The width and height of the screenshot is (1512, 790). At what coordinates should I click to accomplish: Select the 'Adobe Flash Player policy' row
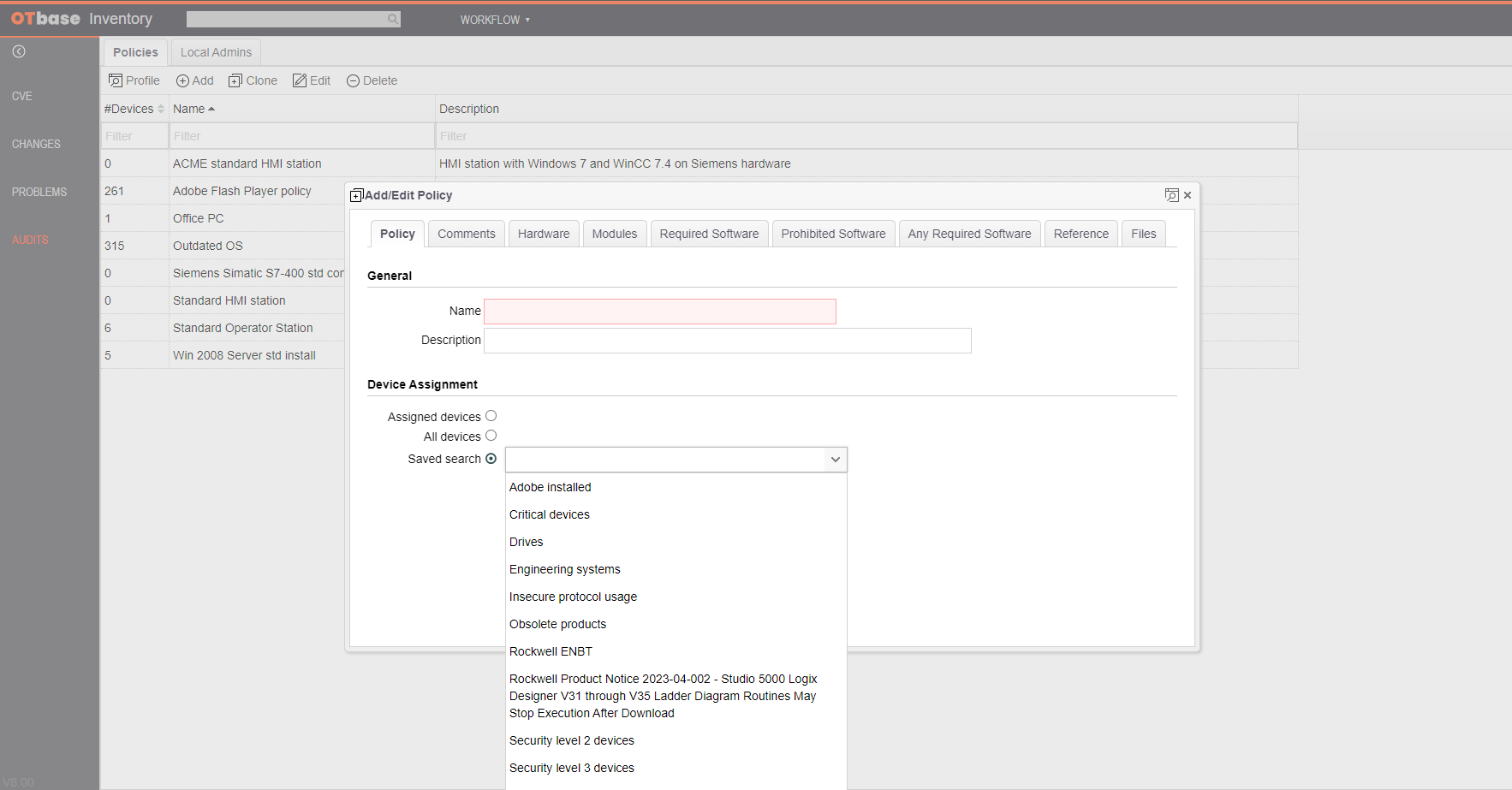223,191
